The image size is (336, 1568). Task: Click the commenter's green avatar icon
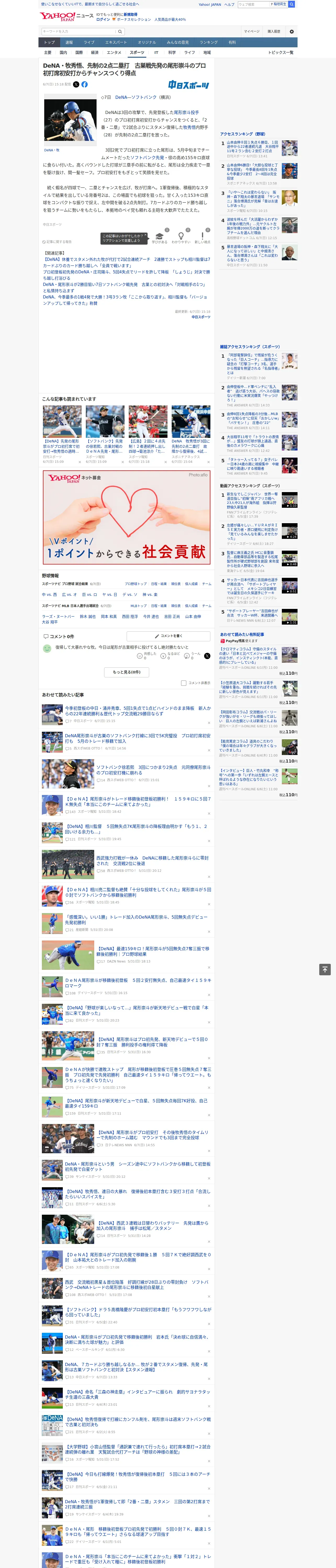[x=47, y=649]
